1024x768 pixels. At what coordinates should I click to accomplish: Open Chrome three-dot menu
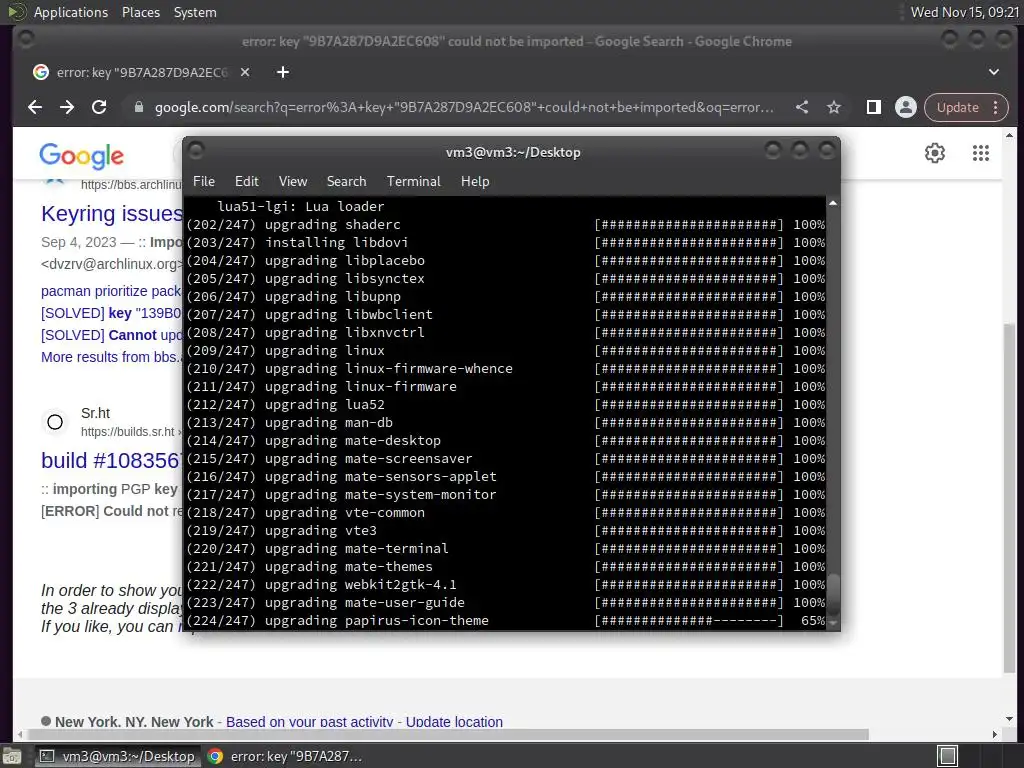click(x=996, y=107)
